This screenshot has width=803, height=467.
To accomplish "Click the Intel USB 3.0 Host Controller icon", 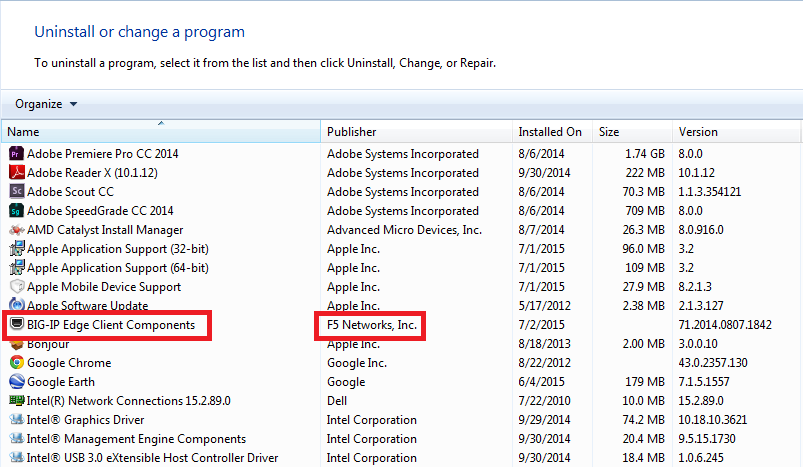I will [x=16, y=457].
